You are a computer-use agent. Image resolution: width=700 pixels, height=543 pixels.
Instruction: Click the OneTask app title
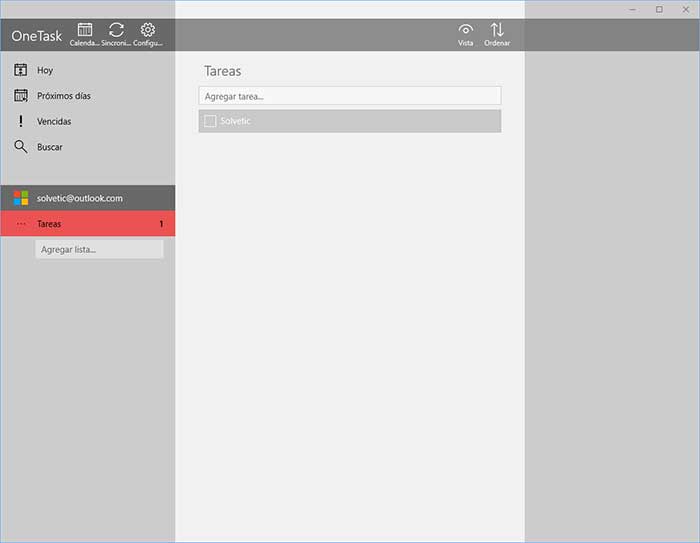point(37,36)
